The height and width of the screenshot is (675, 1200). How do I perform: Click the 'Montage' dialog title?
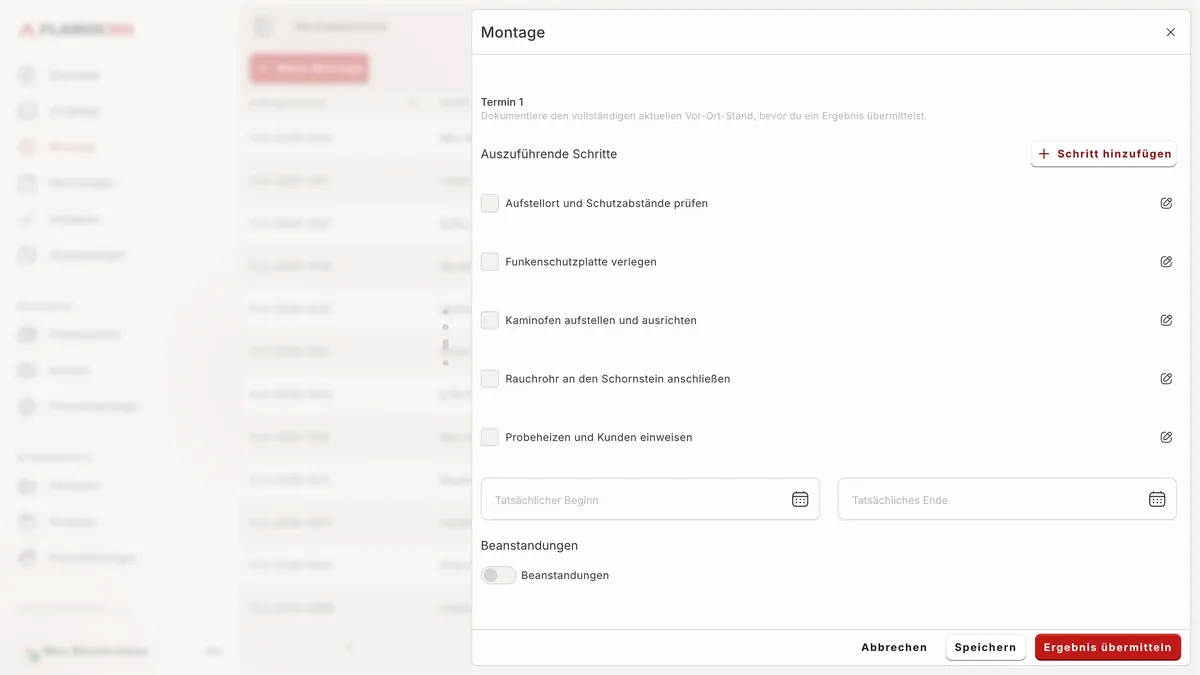coord(513,32)
